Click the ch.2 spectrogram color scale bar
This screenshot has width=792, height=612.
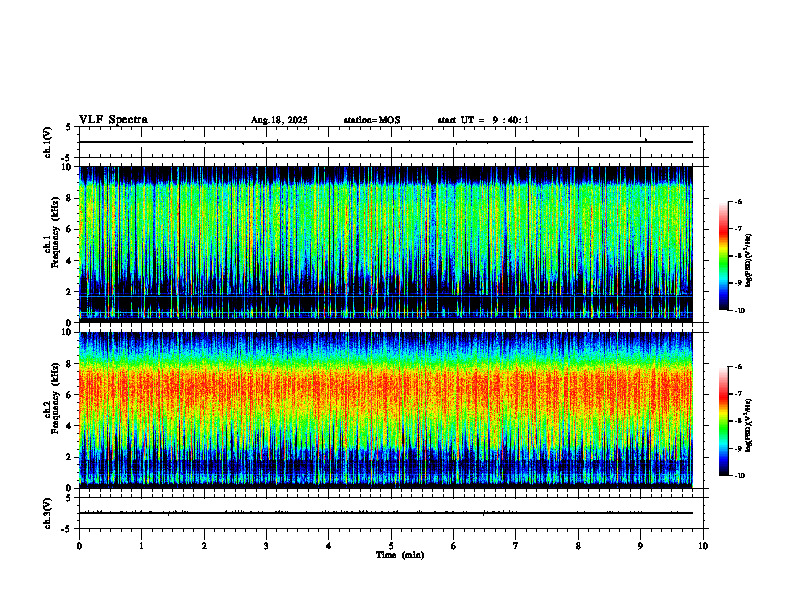[x=723, y=421]
